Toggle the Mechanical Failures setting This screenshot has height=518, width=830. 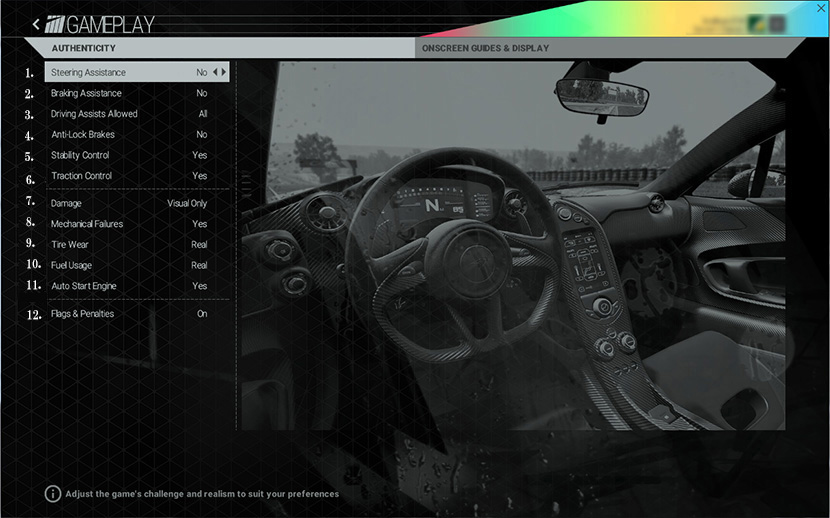137,224
